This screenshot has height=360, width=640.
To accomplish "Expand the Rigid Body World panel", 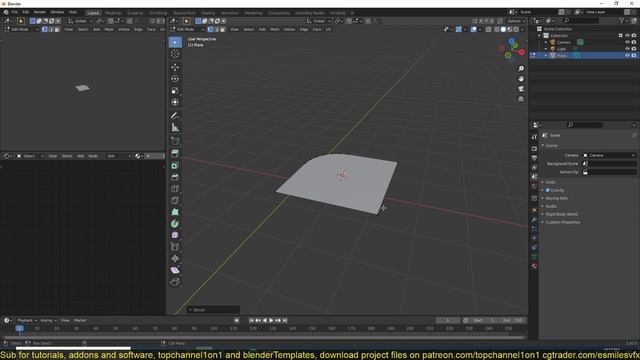I will [561, 214].
